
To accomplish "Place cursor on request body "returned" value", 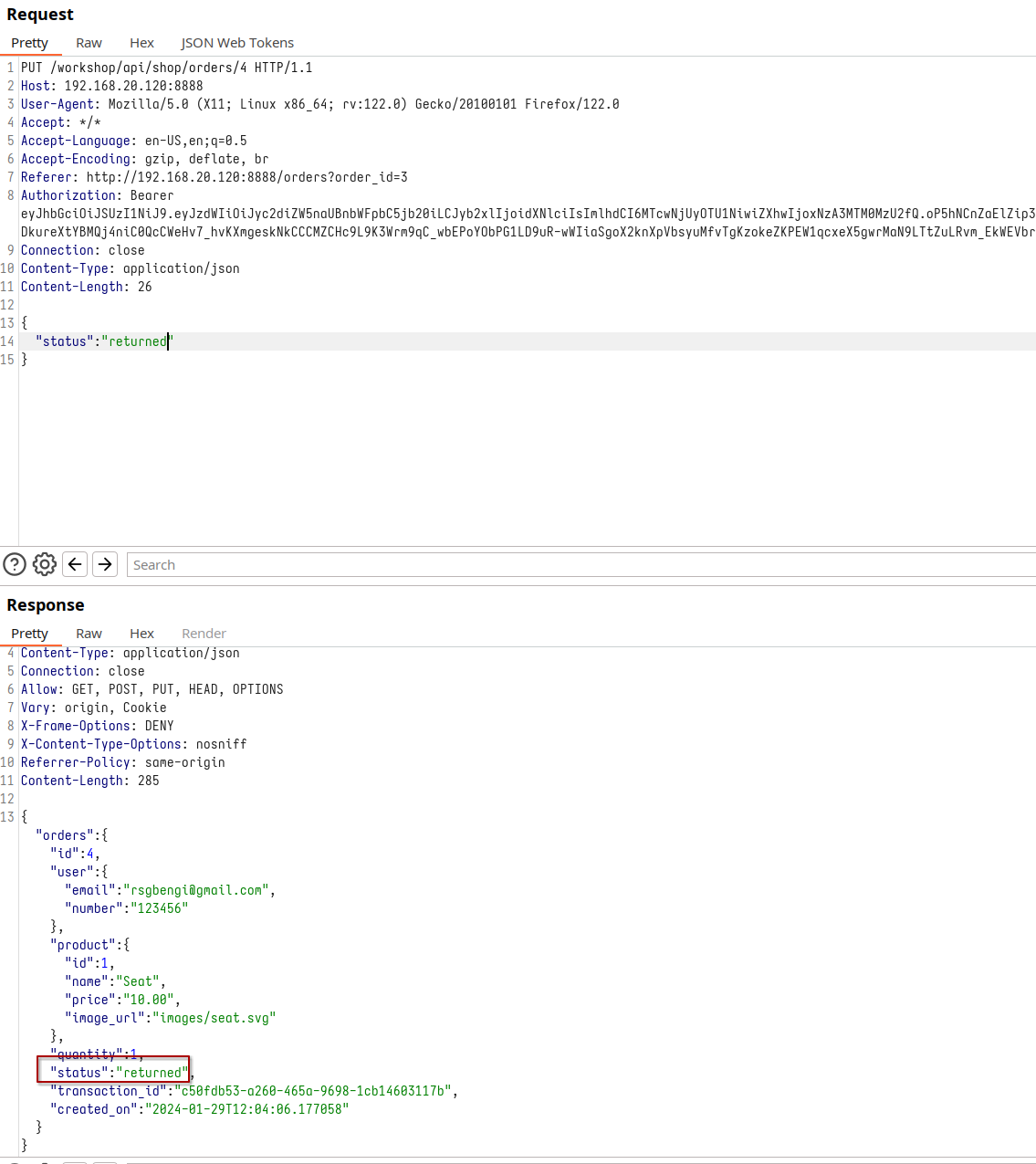I will [x=137, y=341].
